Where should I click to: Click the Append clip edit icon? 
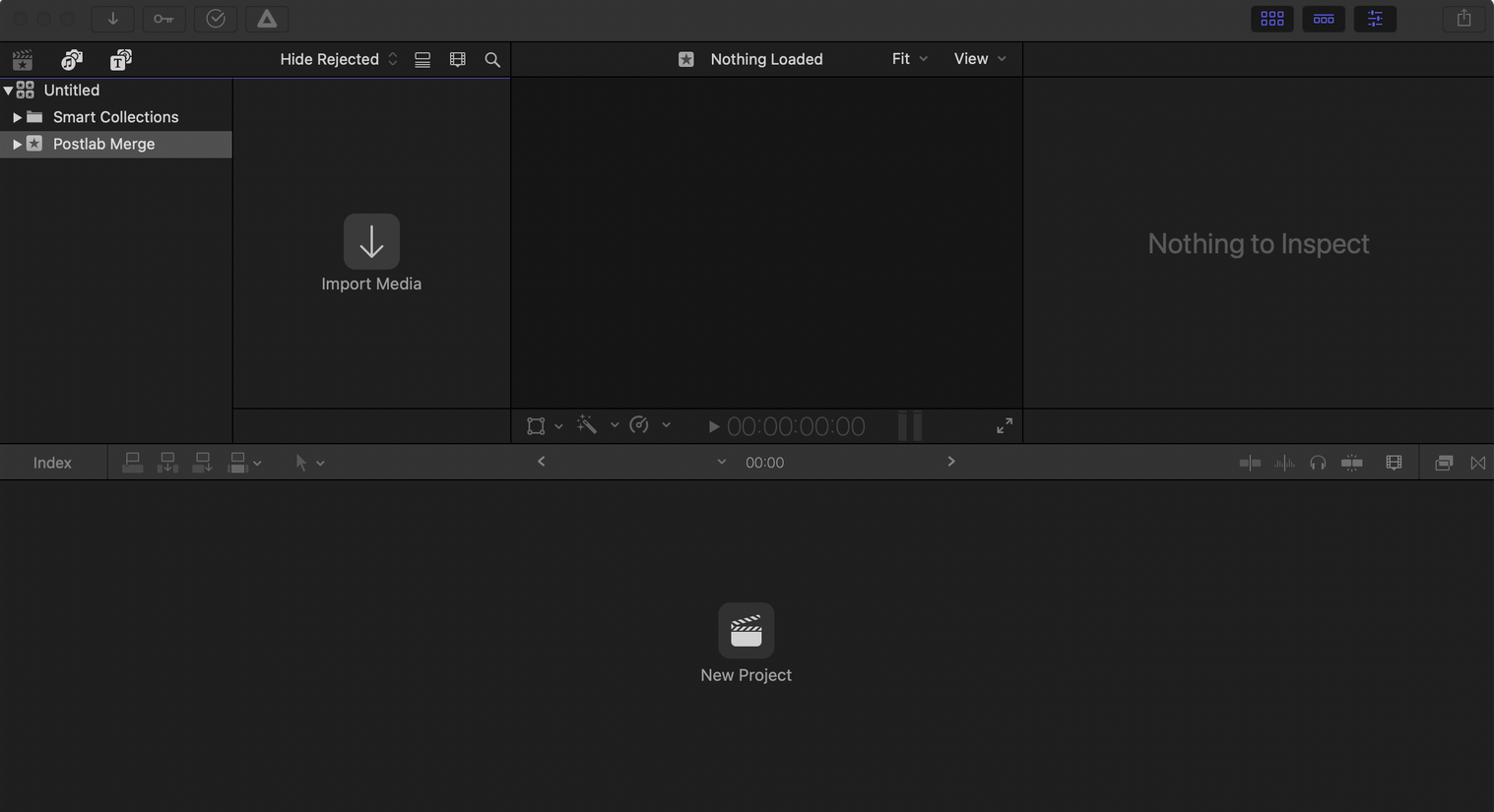coord(202,463)
